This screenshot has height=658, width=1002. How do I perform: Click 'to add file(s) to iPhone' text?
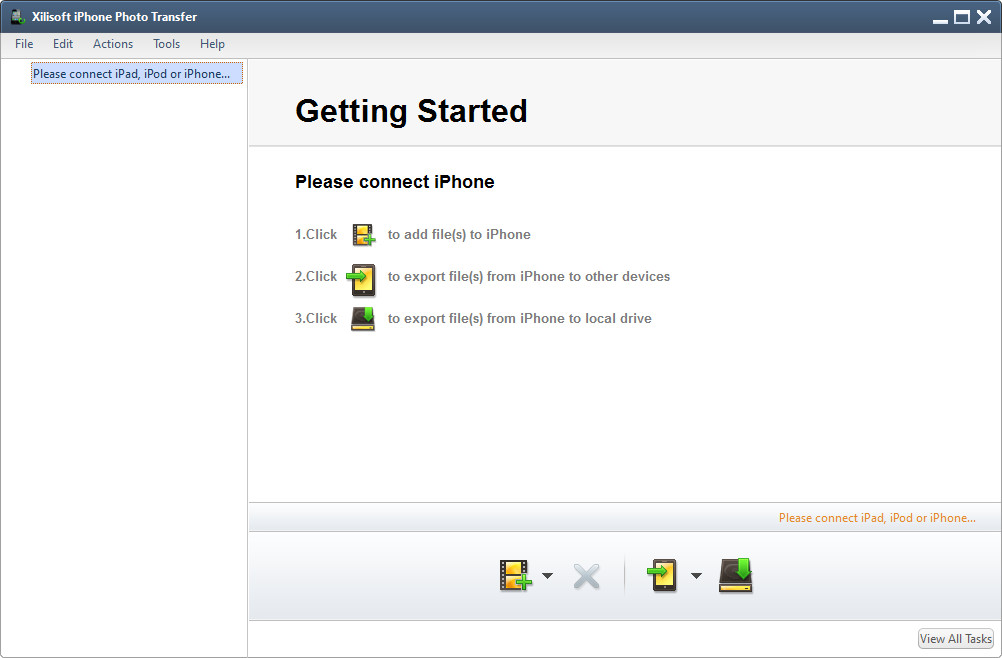[459, 234]
